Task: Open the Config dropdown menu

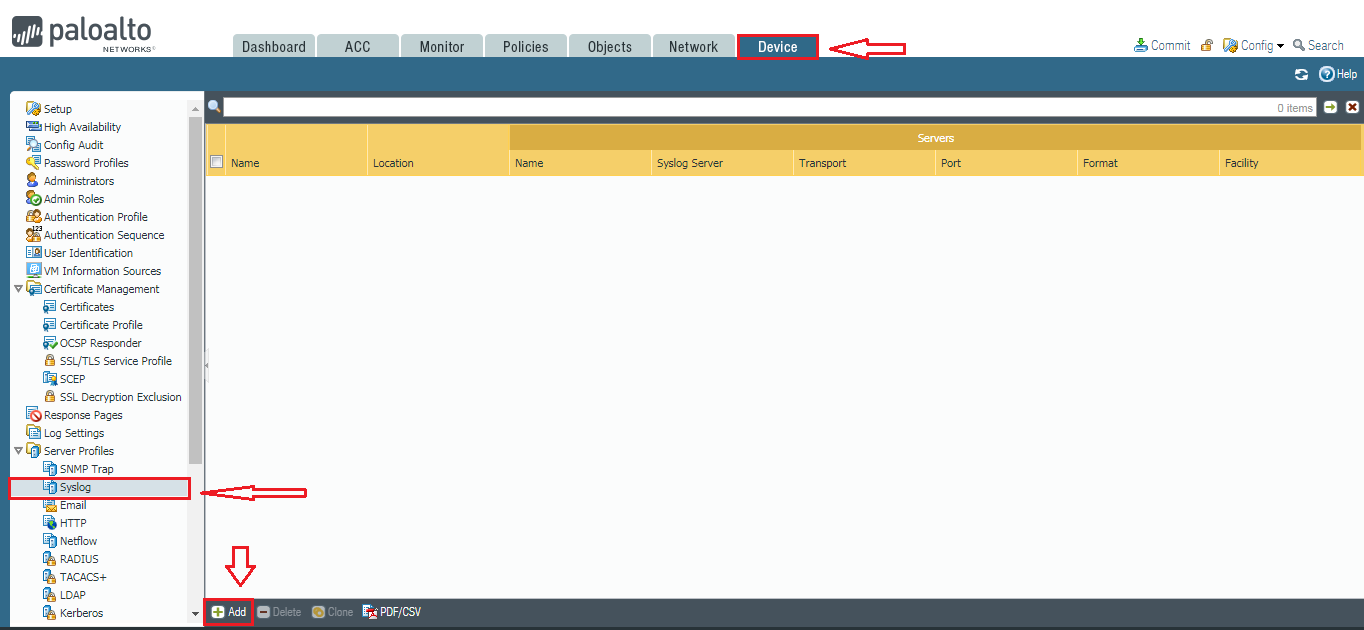Action: coord(1252,45)
